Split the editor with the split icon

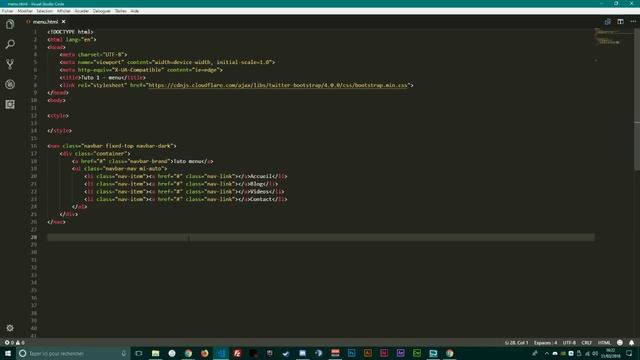620,22
